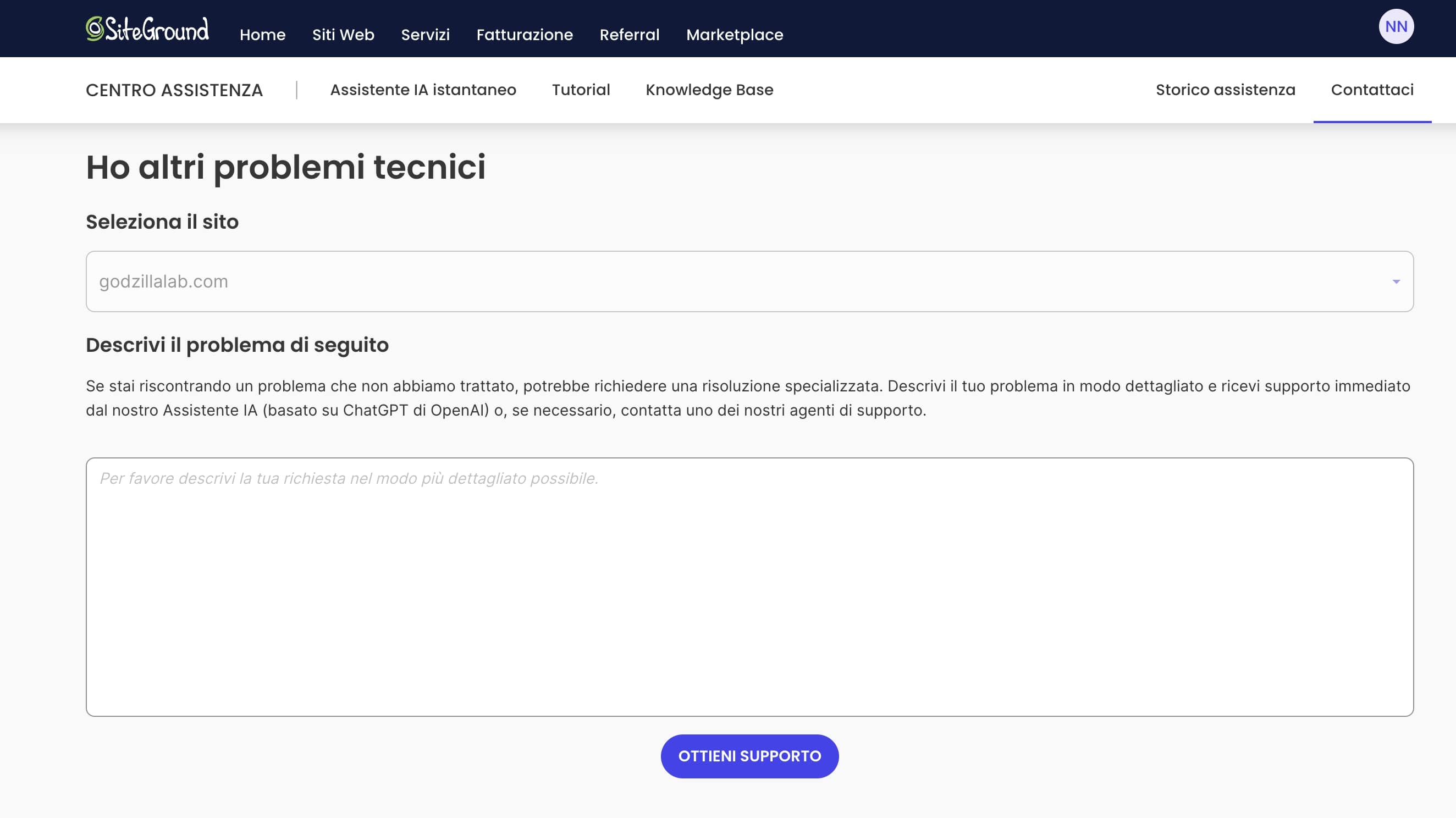Go to Home in top navigation

(262, 35)
